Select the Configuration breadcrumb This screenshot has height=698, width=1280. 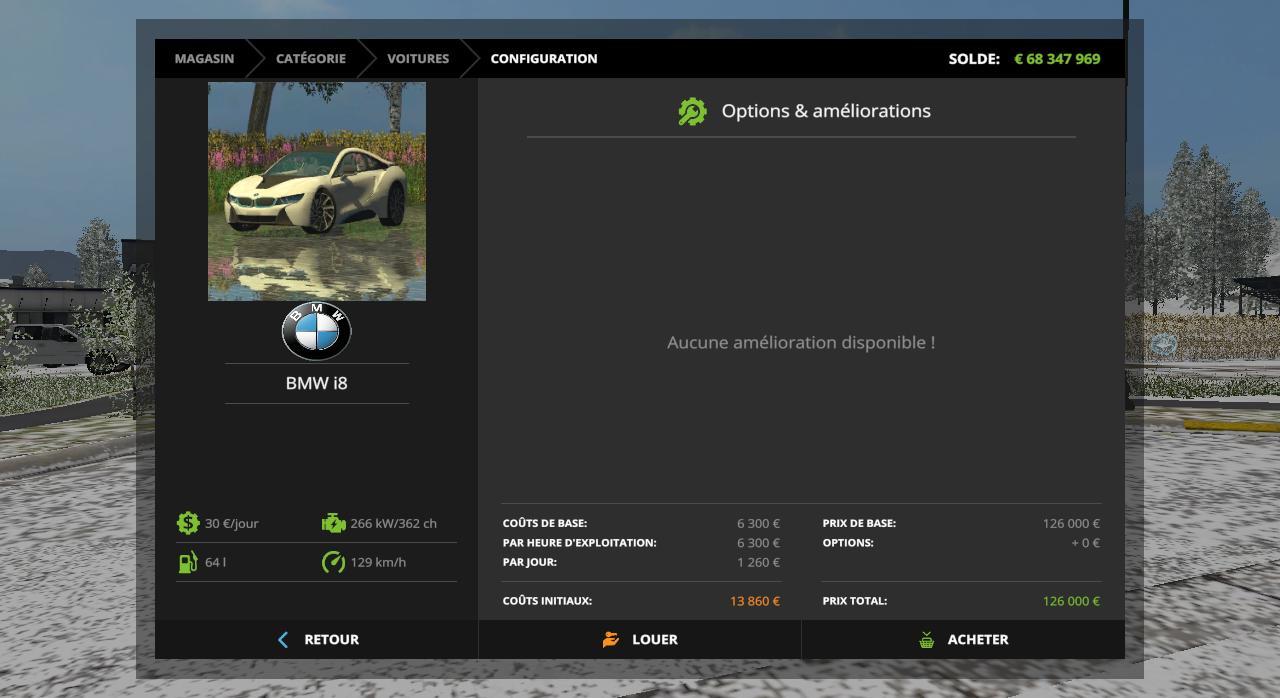(544, 59)
